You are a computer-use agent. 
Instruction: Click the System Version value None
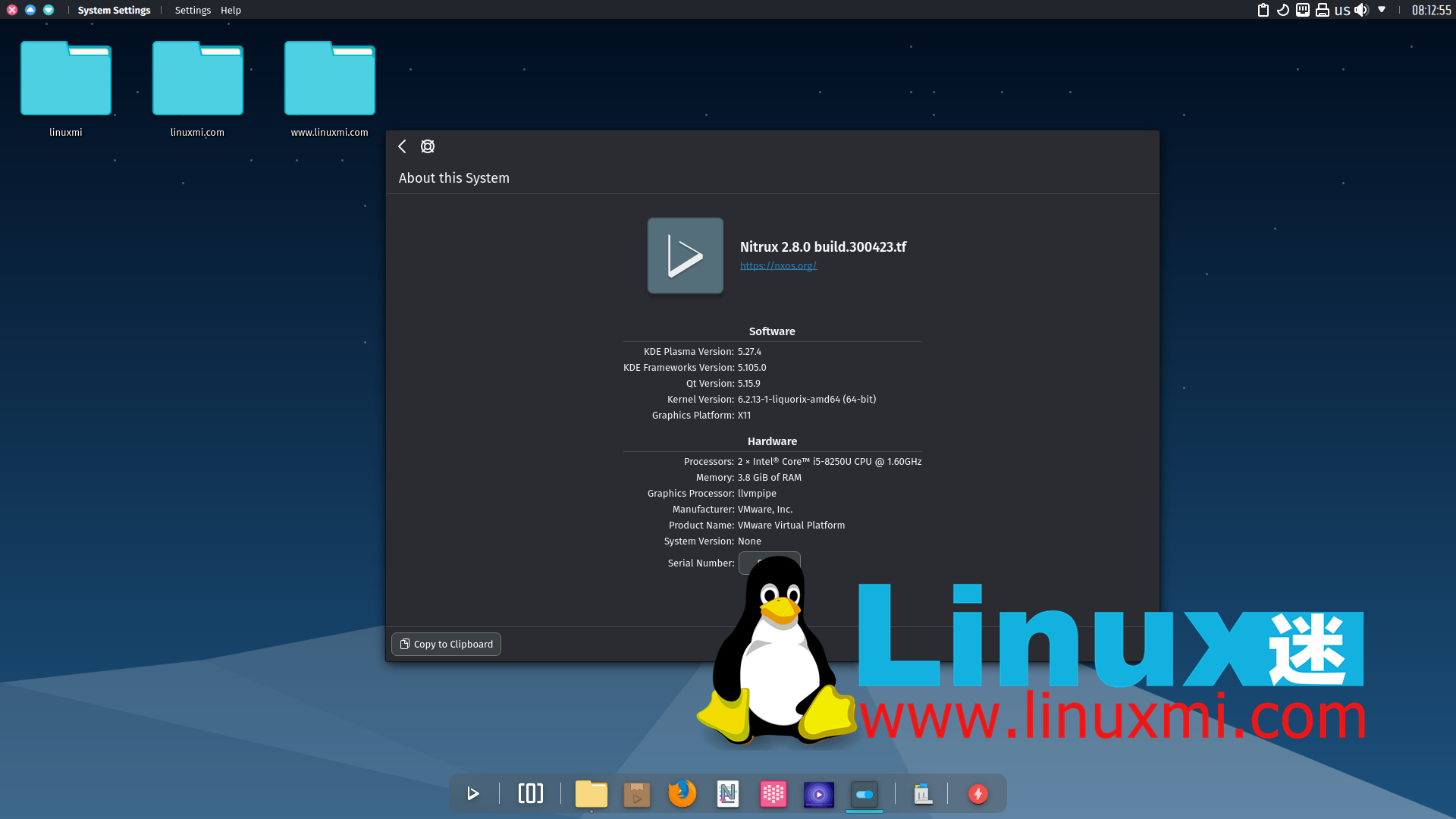749,541
